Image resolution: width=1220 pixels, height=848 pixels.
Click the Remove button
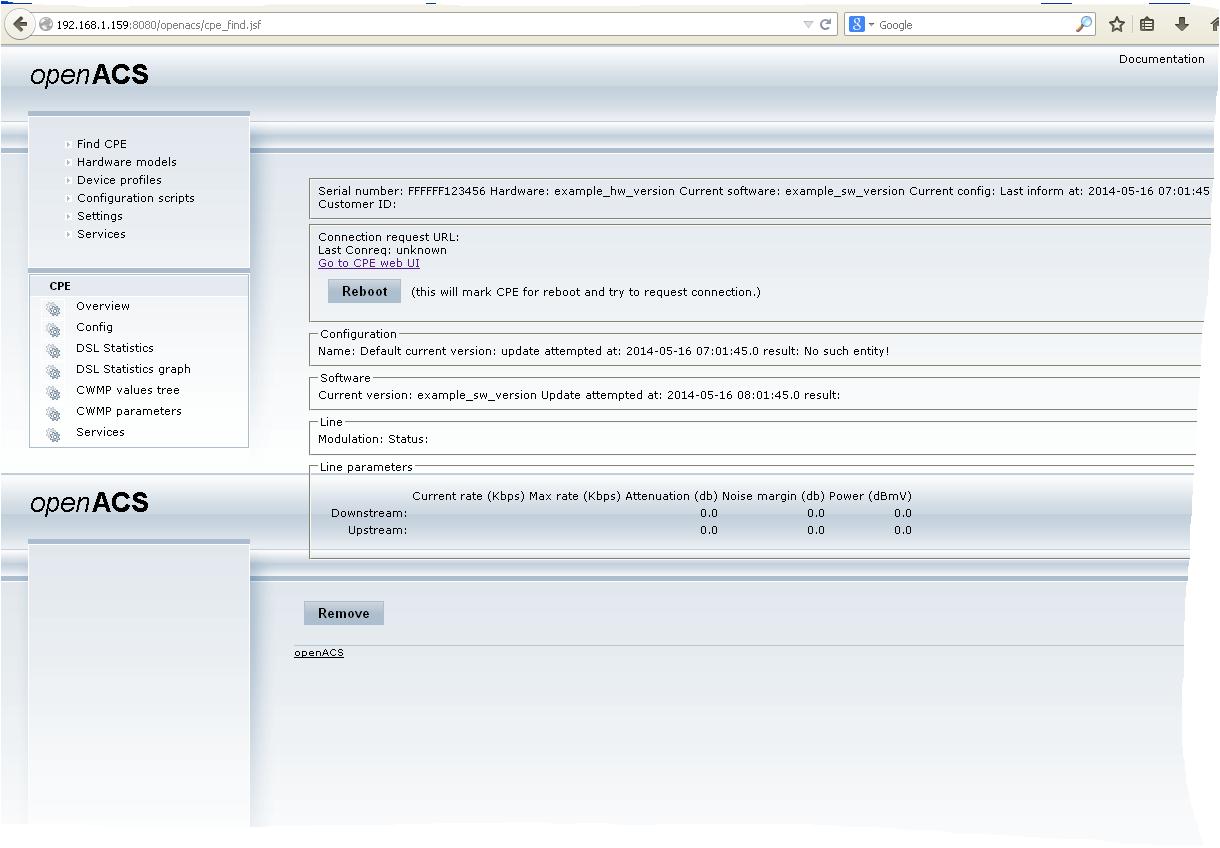[x=343, y=614]
